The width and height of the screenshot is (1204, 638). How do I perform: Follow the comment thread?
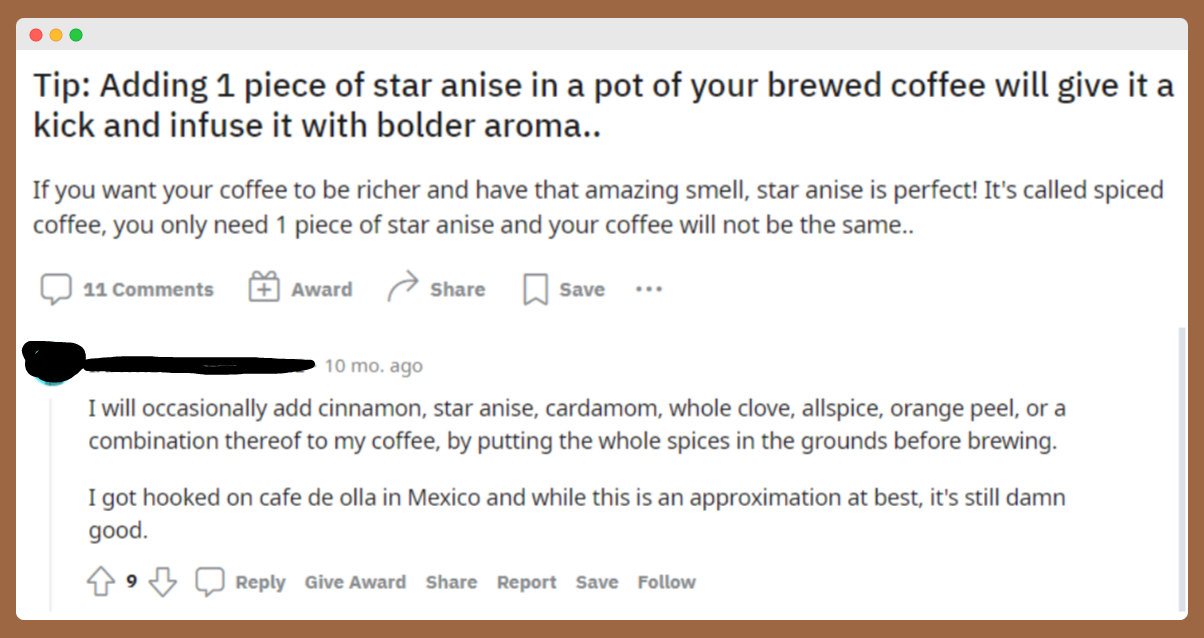coord(666,582)
